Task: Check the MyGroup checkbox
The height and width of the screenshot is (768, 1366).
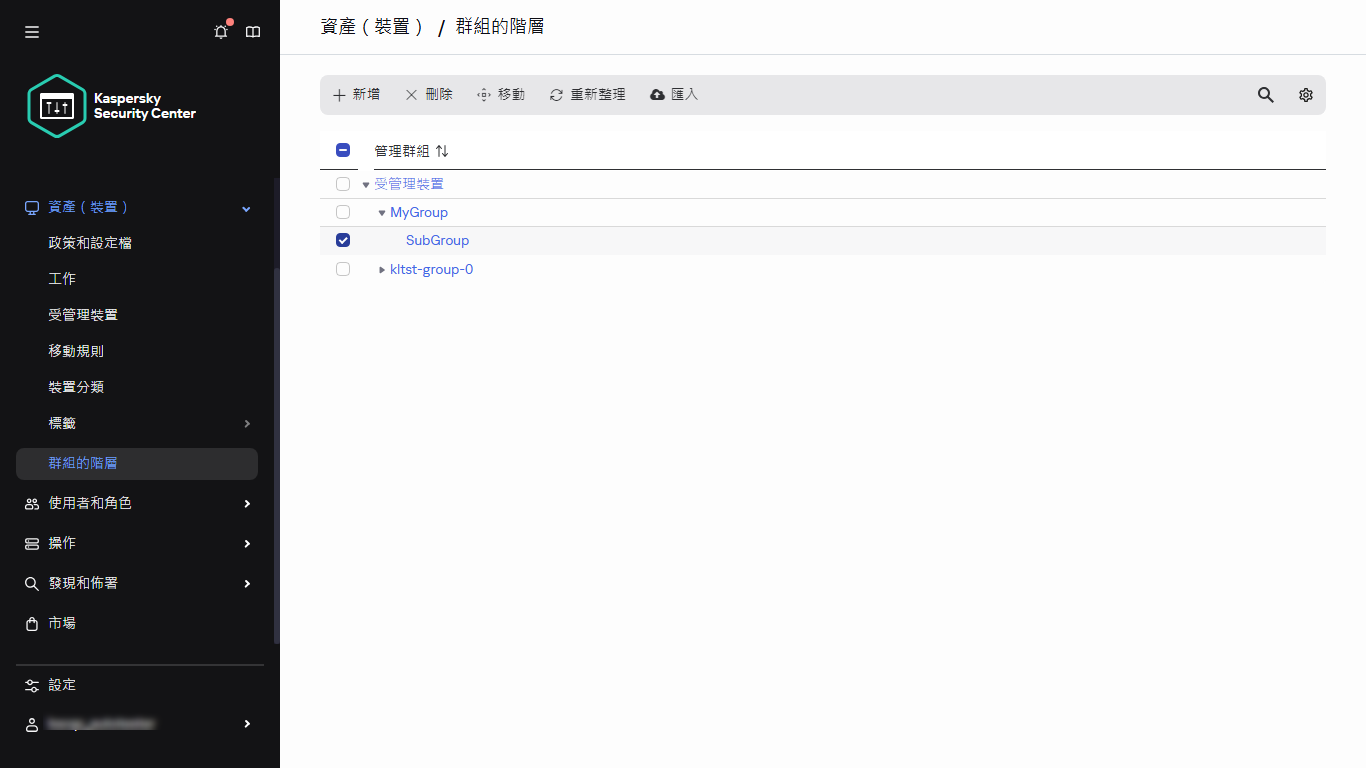Action: point(343,211)
